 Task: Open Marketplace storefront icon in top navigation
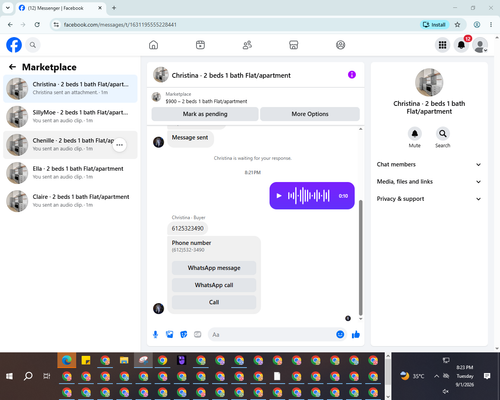click(294, 45)
